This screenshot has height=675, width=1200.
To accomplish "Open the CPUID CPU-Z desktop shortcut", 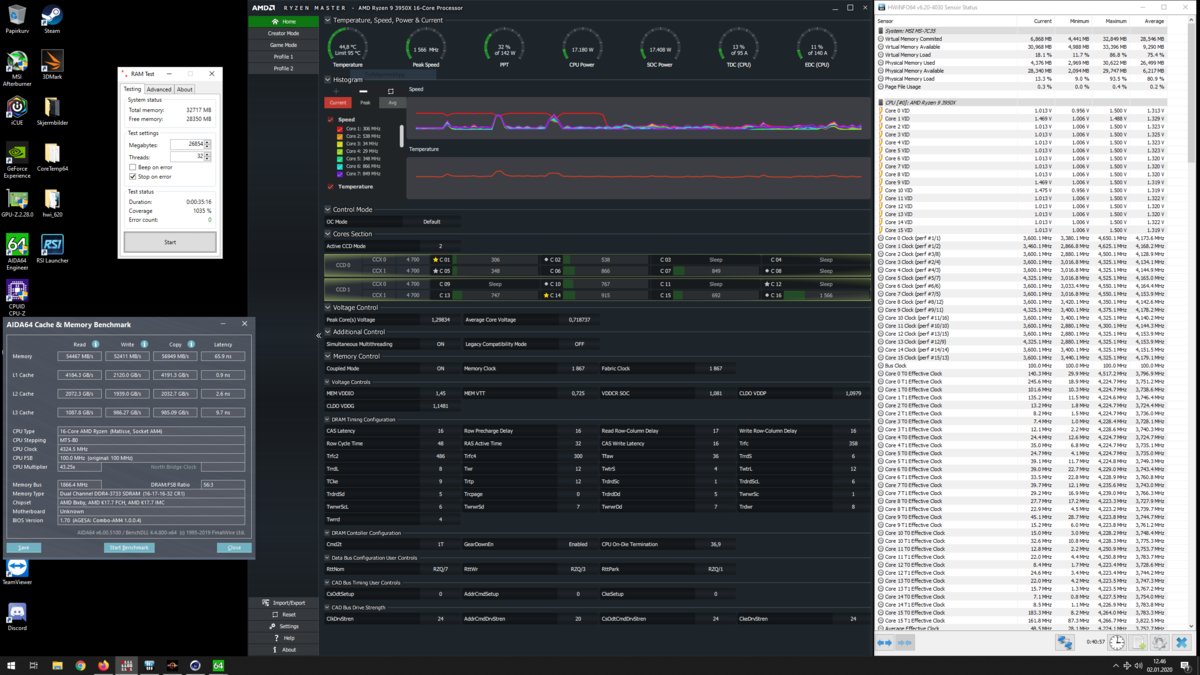I will tap(17, 297).
